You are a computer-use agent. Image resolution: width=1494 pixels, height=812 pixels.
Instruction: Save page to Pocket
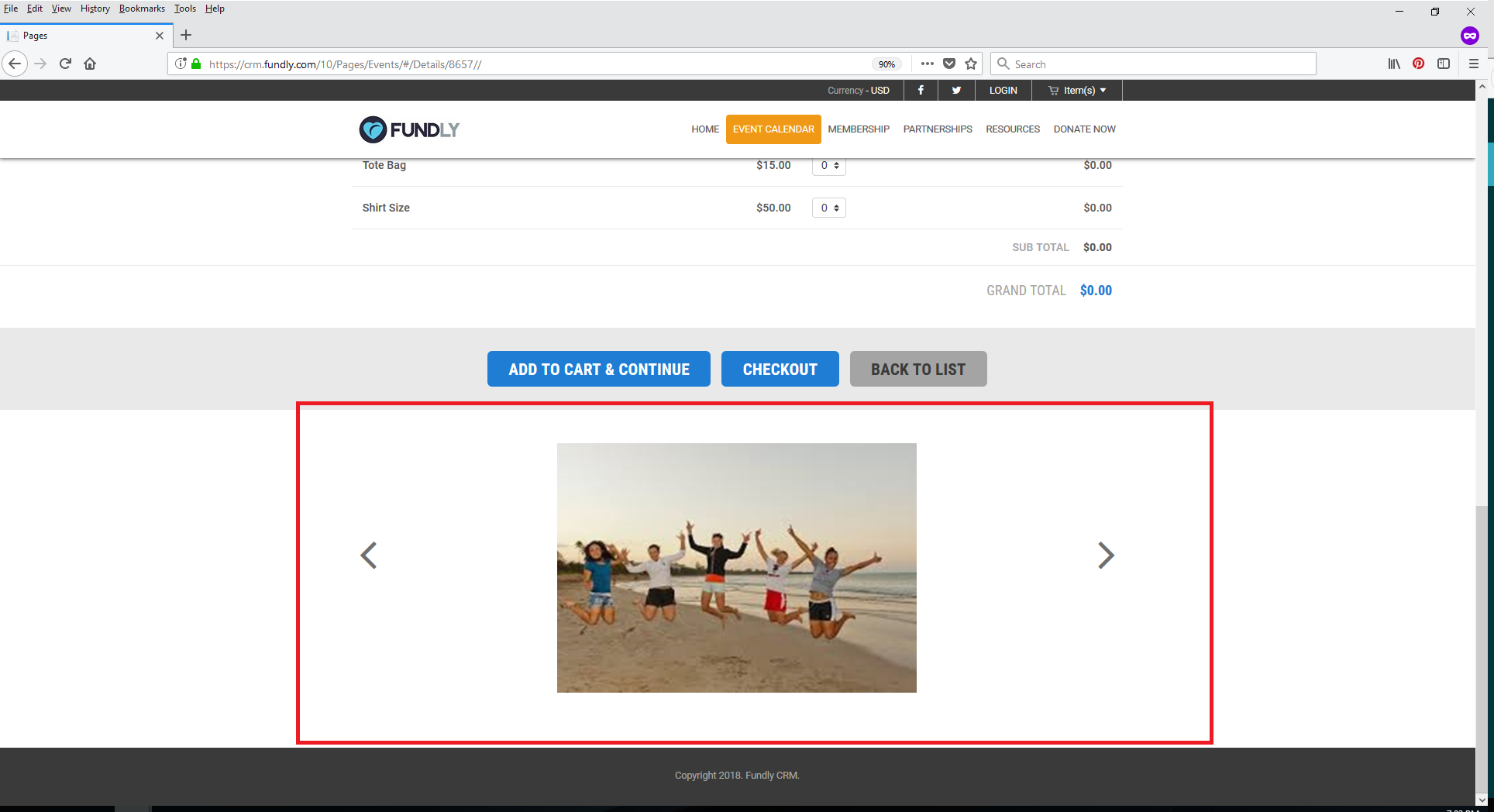pyautogui.click(x=949, y=64)
